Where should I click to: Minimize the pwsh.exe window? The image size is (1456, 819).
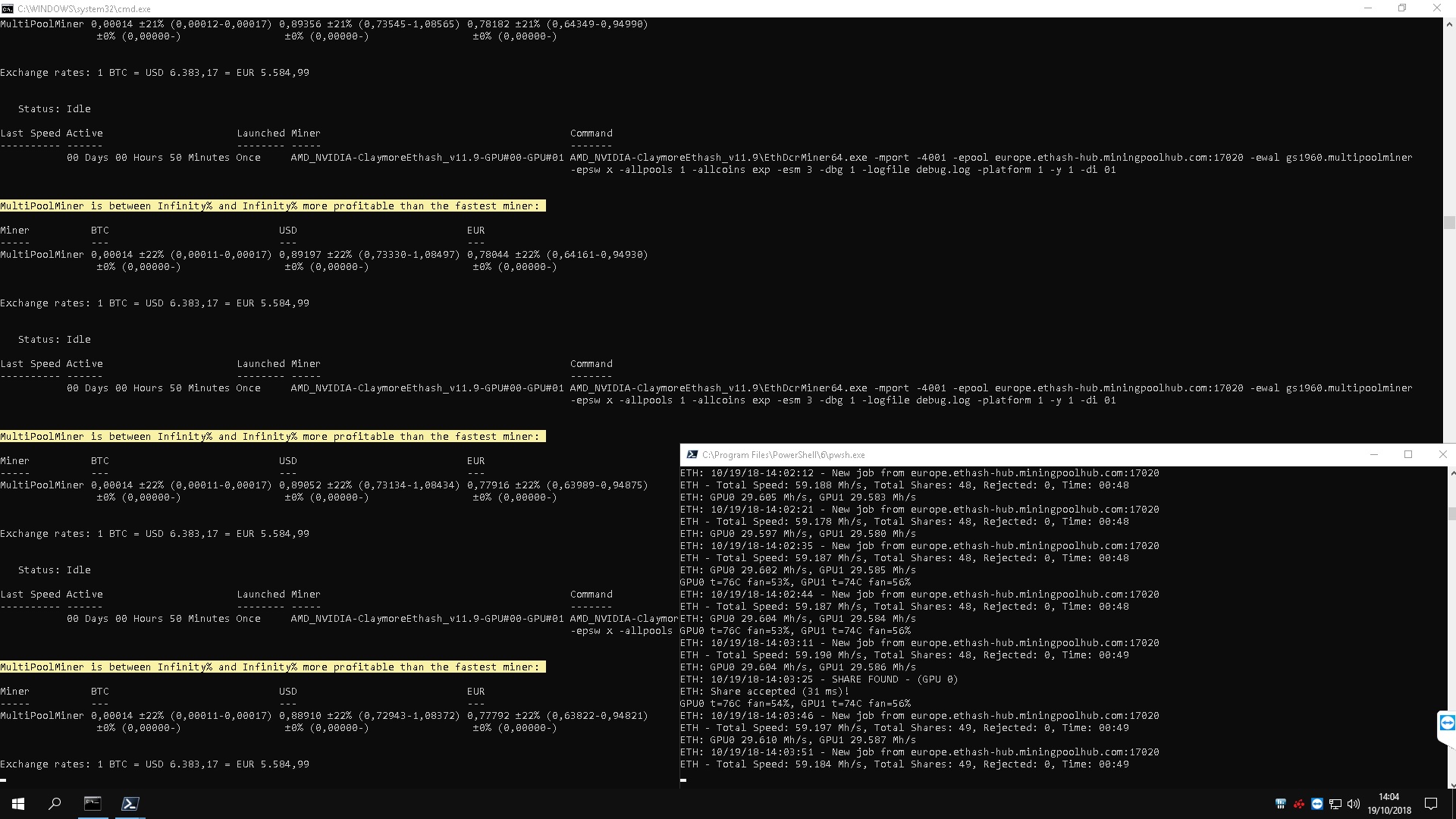click(x=1374, y=455)
